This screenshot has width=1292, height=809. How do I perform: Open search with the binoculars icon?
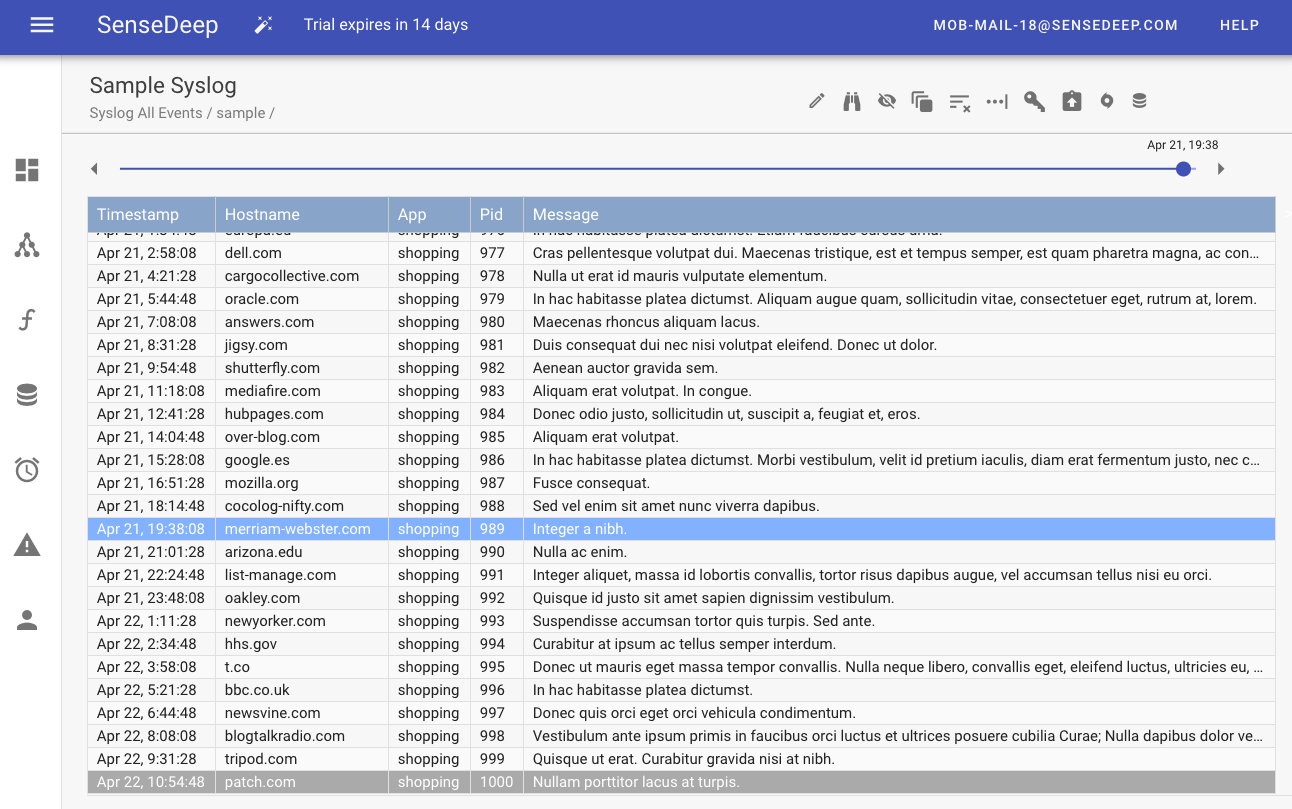point(852,101)
